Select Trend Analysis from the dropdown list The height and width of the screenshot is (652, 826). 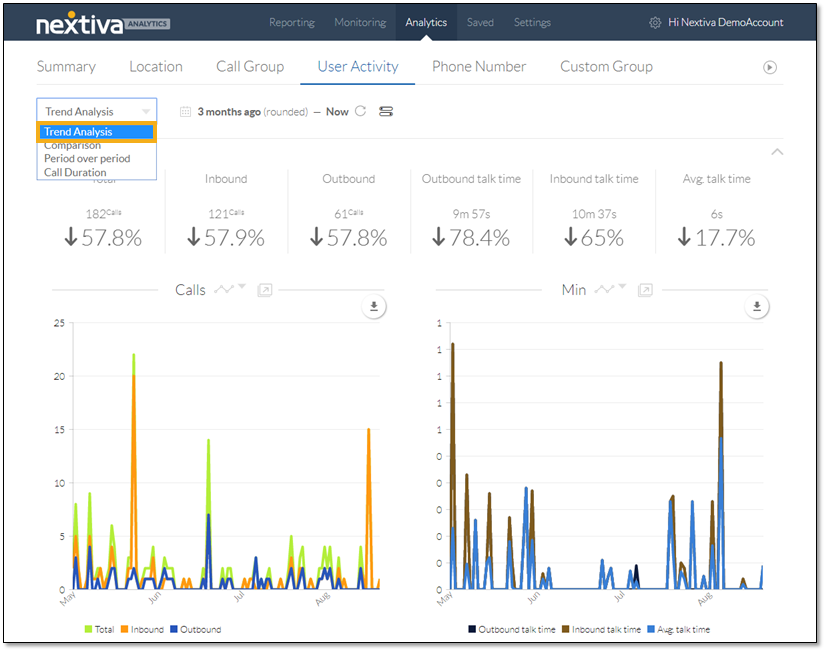click(x=96, y=132)
